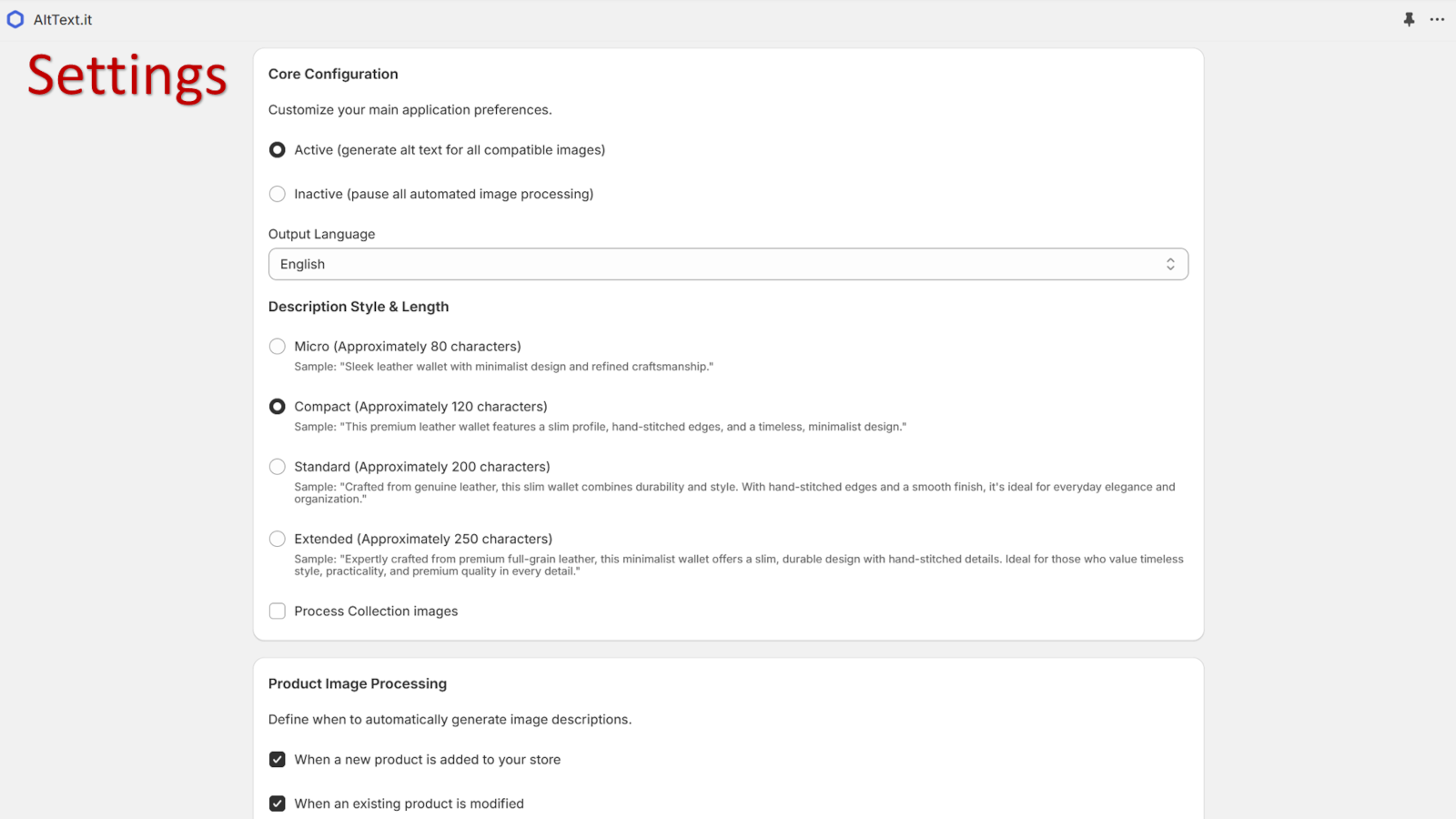Viewport: 1456px width, 819px height.
Task: Click the Core Configuration heading
Action: coord(333,74)
